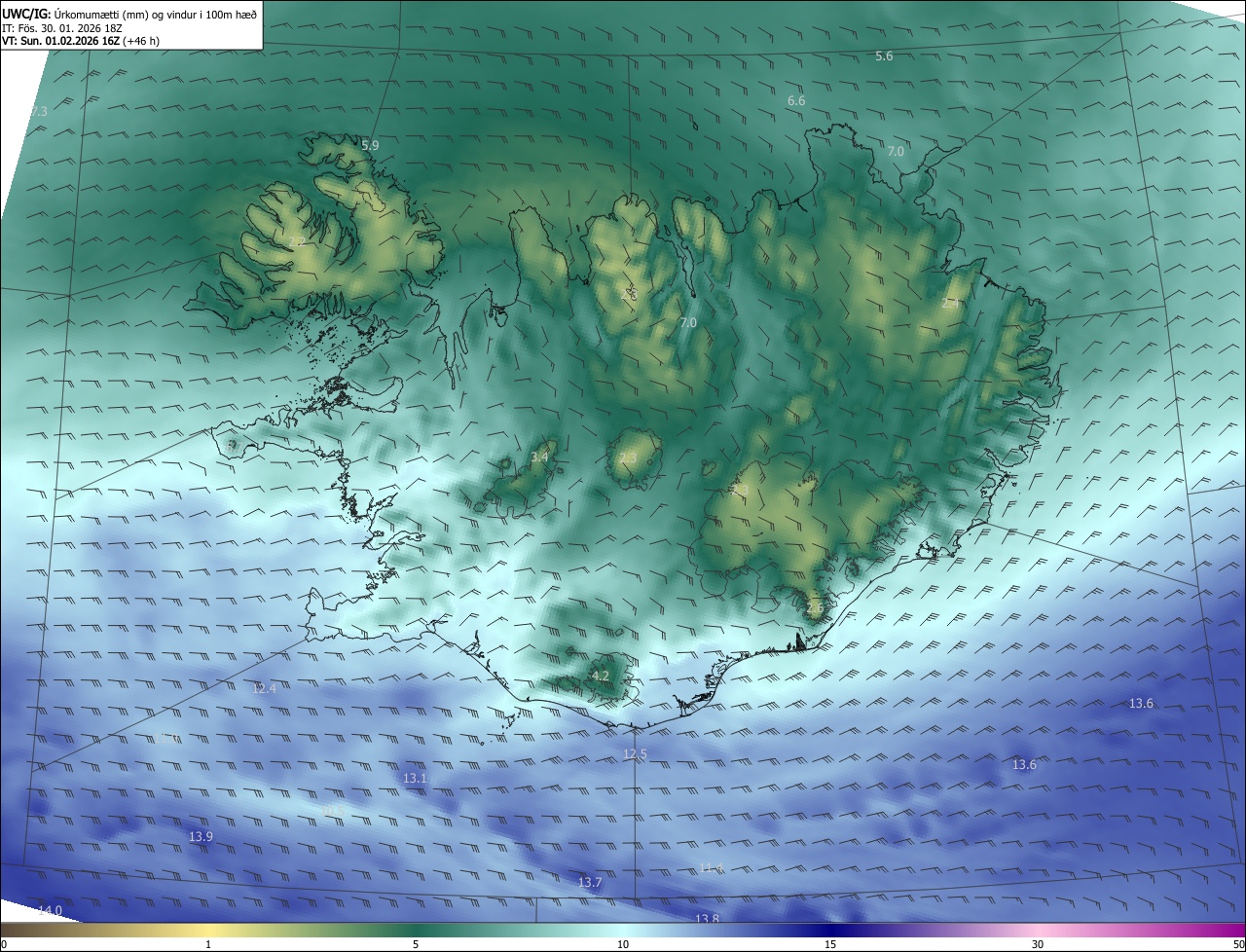Click the 2.4 value label
The width and height of the screenshot is (1246, 952).
coord(950,304)
